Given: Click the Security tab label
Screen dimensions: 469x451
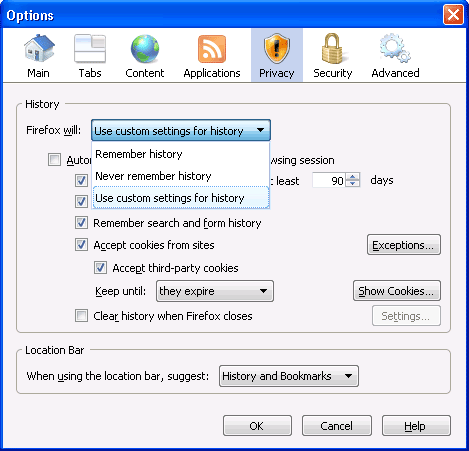Looking at the screenshot, I should click(333, 73).
